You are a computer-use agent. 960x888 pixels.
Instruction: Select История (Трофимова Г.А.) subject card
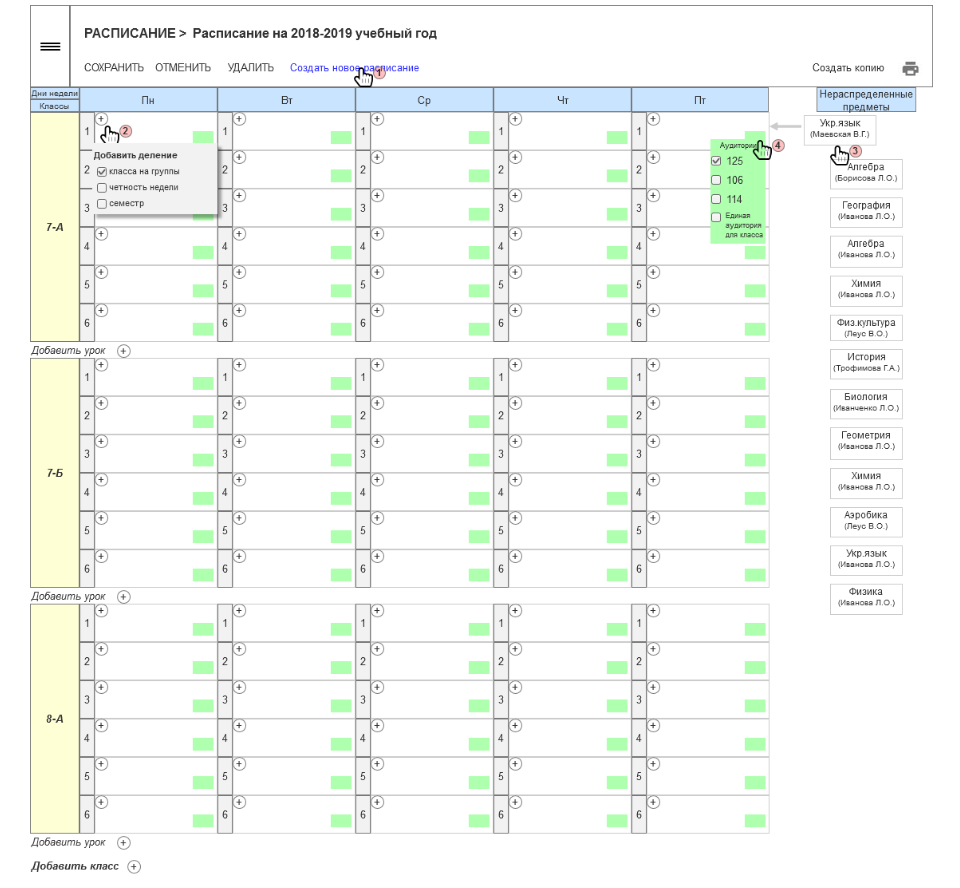[866, 363]
